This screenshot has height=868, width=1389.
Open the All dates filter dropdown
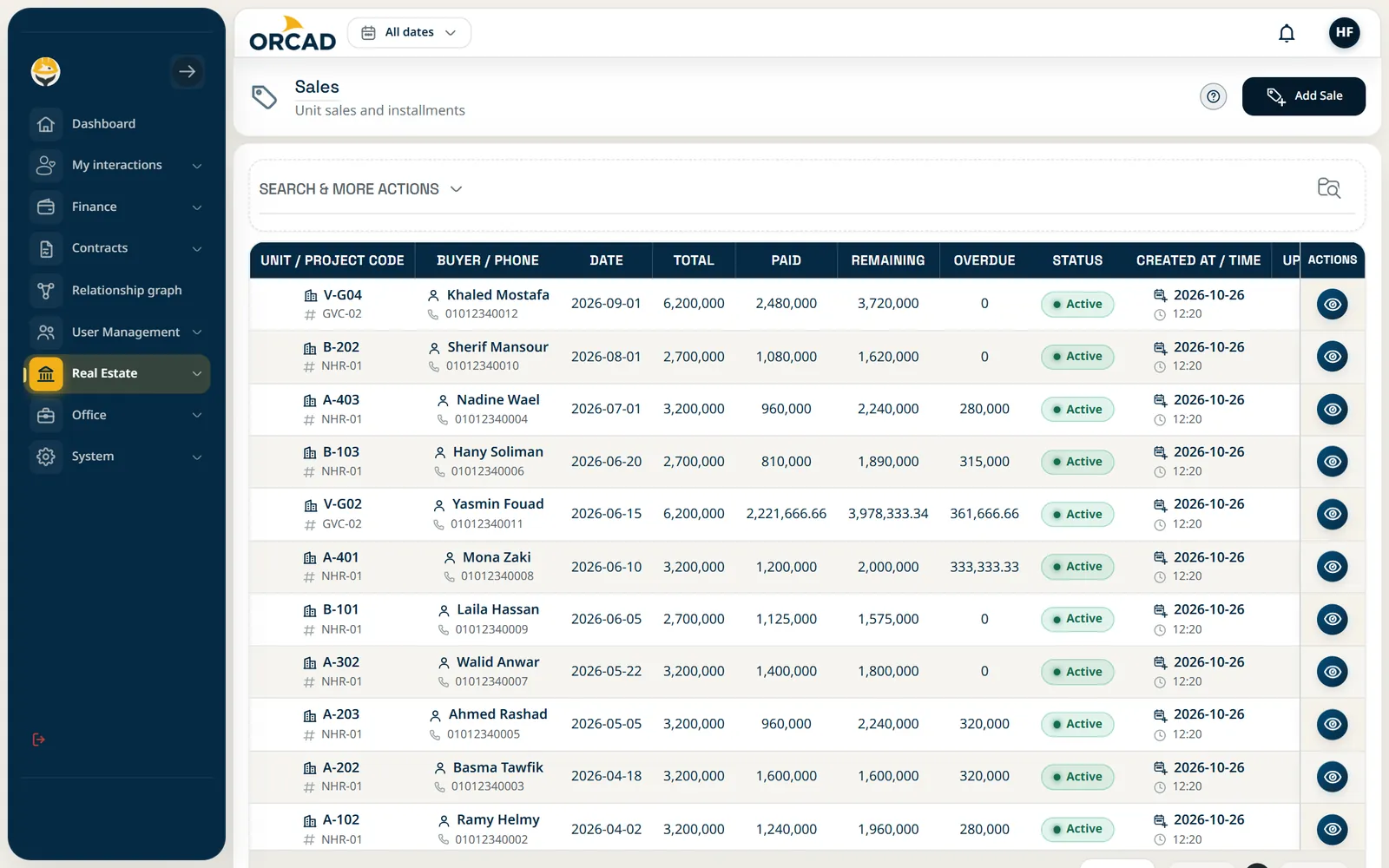pyautogui.click(x=409, y=33)
